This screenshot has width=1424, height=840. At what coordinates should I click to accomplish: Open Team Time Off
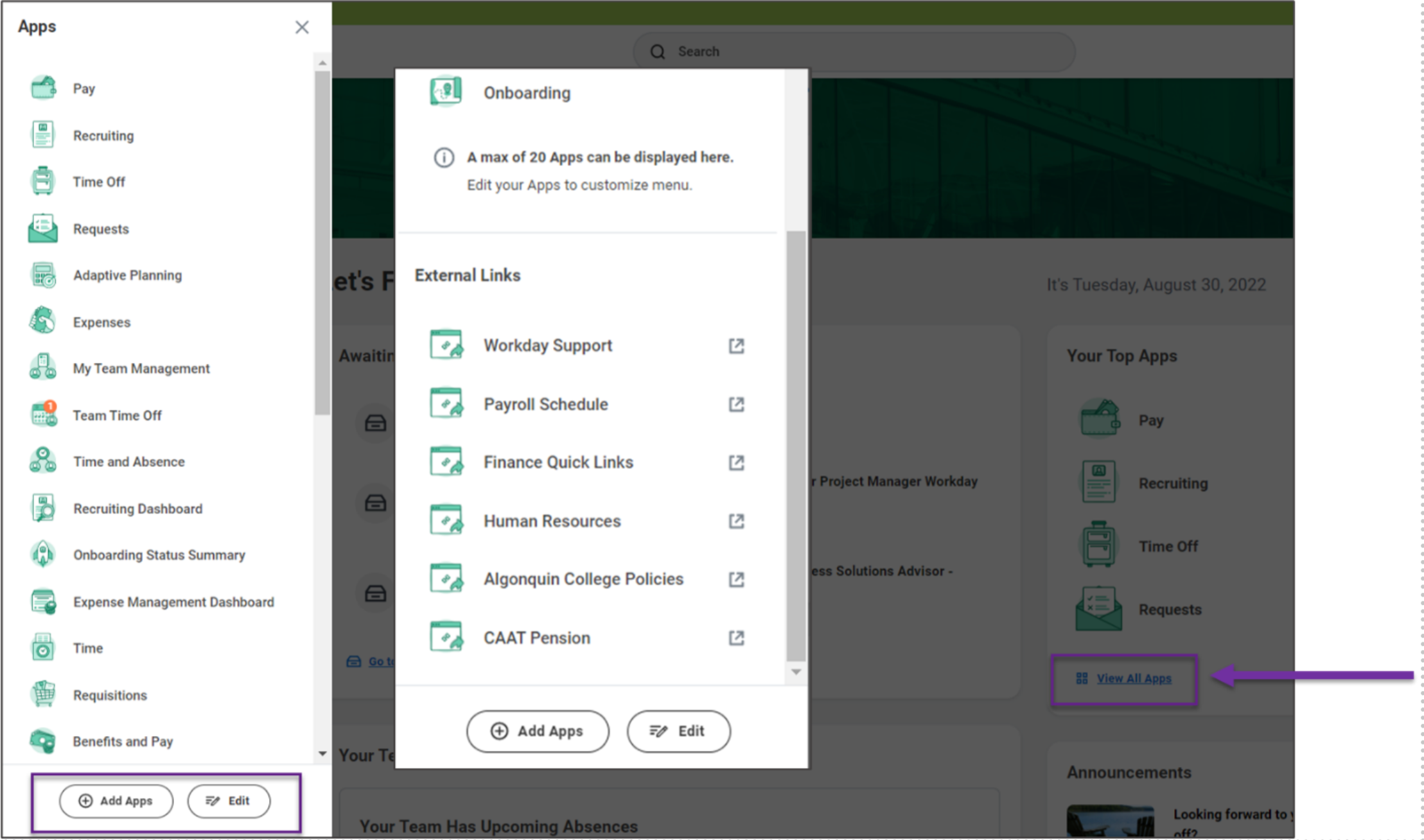point(117,415)
